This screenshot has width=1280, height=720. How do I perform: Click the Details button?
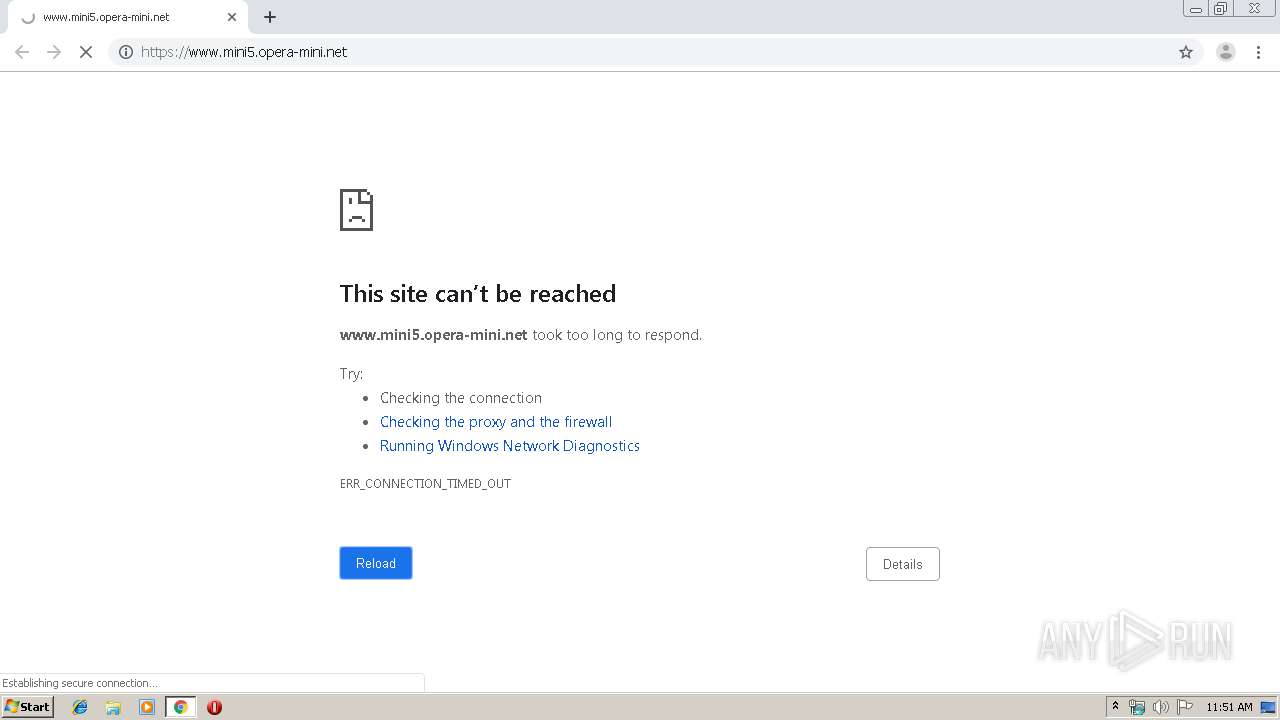[902, 564]
